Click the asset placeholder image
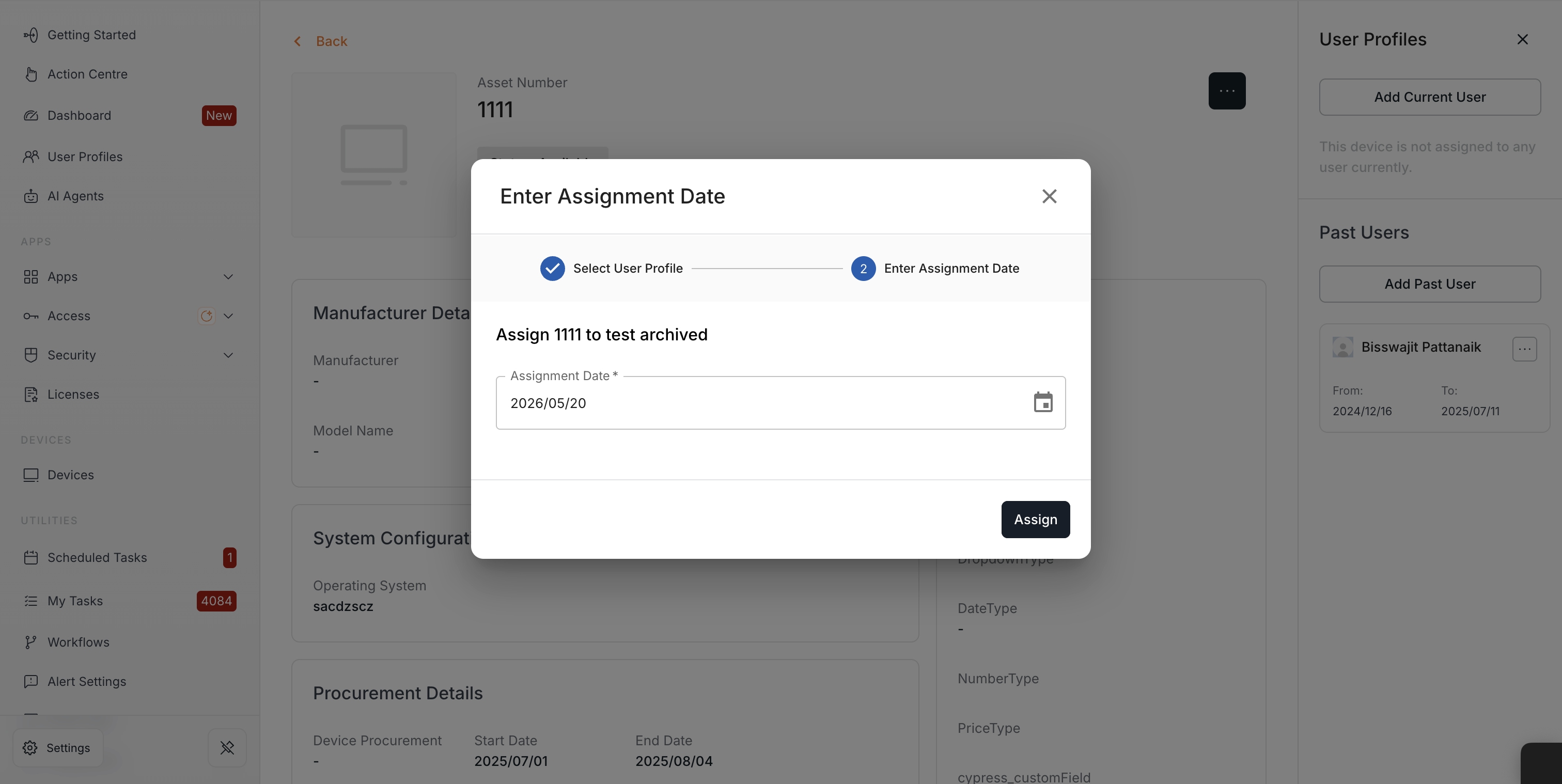Image resolution: width=1562 pixels, height=784 pixels. (x=373, y=154)
